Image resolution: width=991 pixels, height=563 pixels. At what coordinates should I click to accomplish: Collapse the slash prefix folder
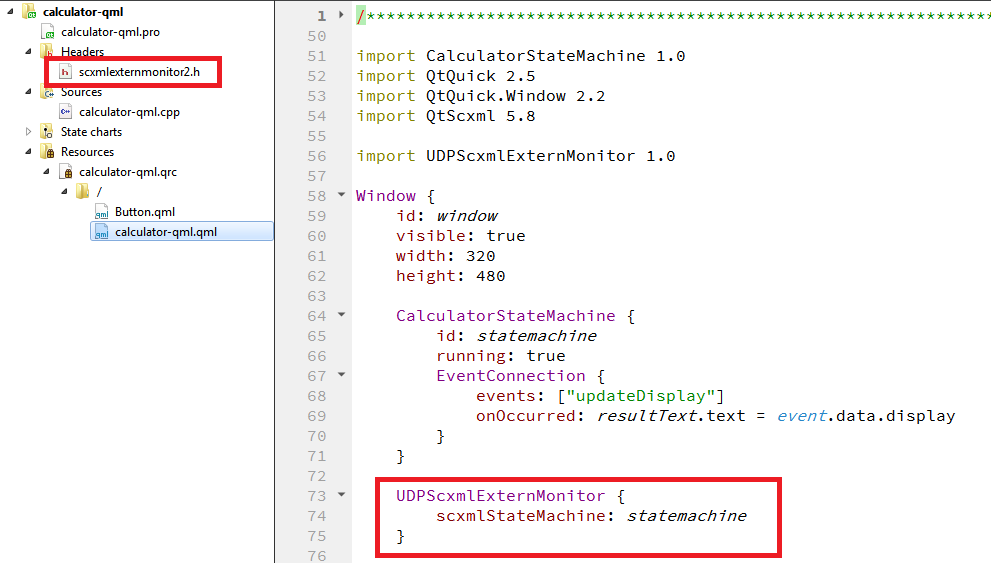(64, 191)
